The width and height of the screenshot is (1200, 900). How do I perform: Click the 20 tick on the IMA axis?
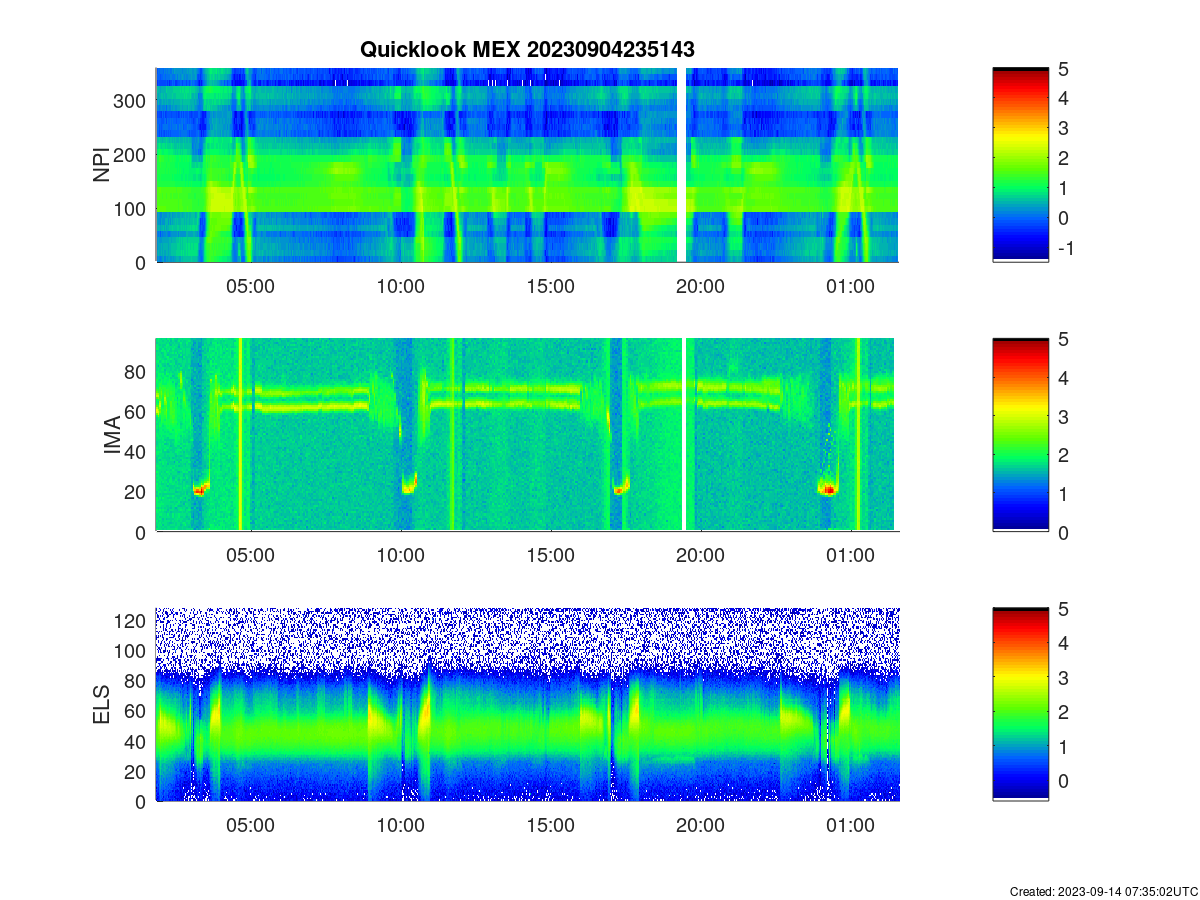136,492
